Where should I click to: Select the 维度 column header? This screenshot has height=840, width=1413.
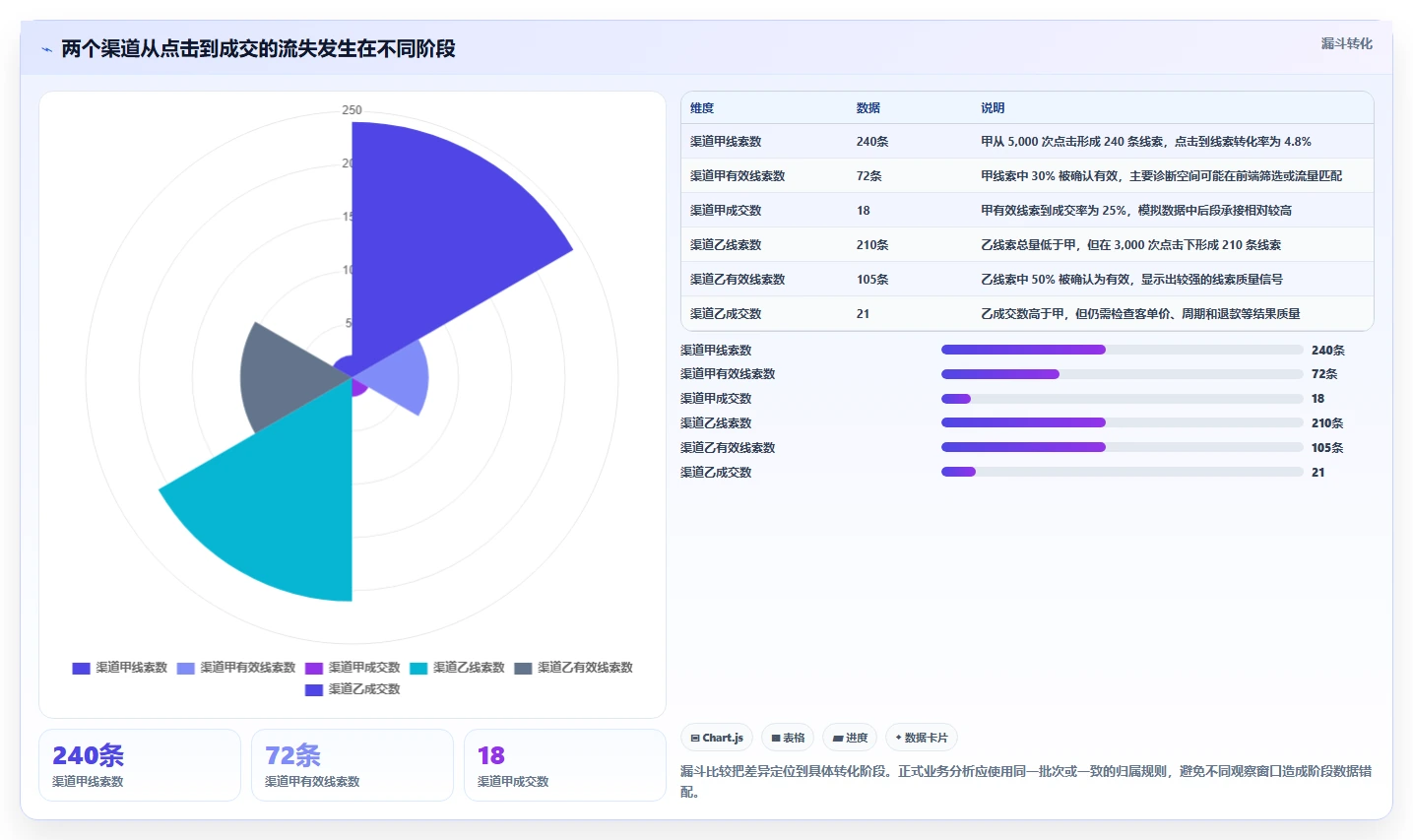702,108
